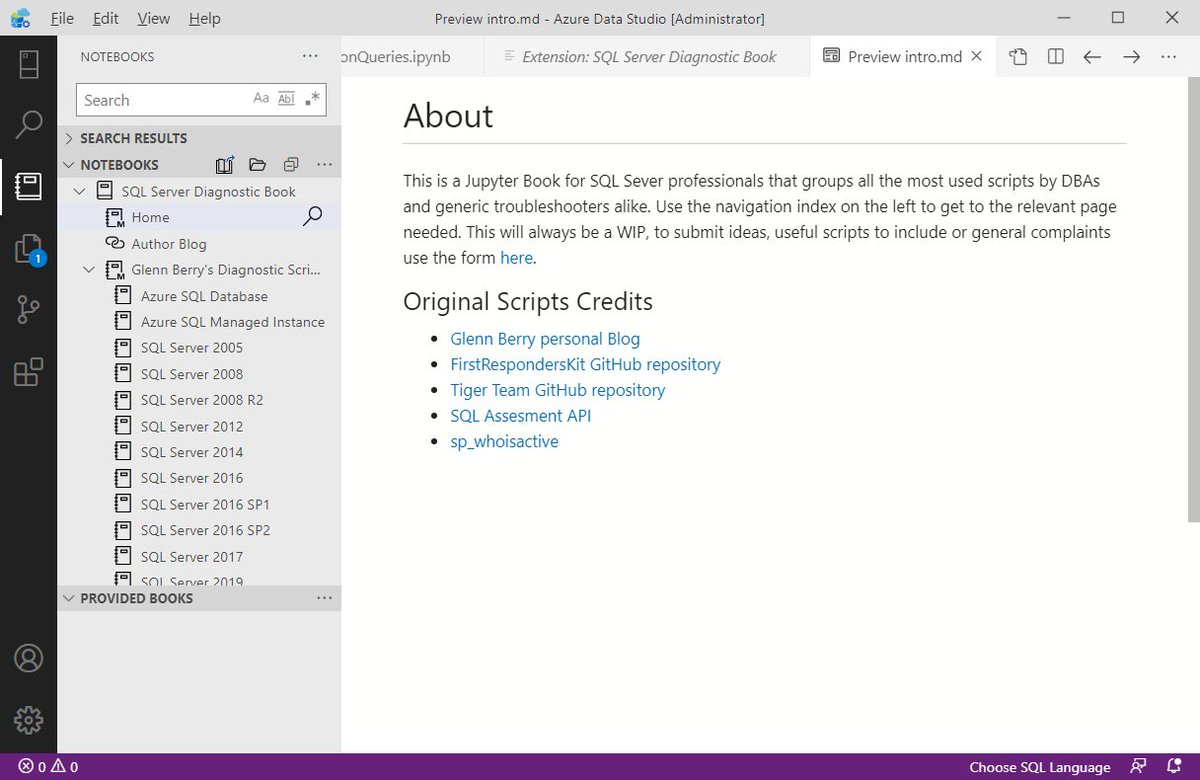Collapse Glenn Berry's Diagnostic Scripts node
Screen dimensions: 1200x780
click(x=90, y=270)
